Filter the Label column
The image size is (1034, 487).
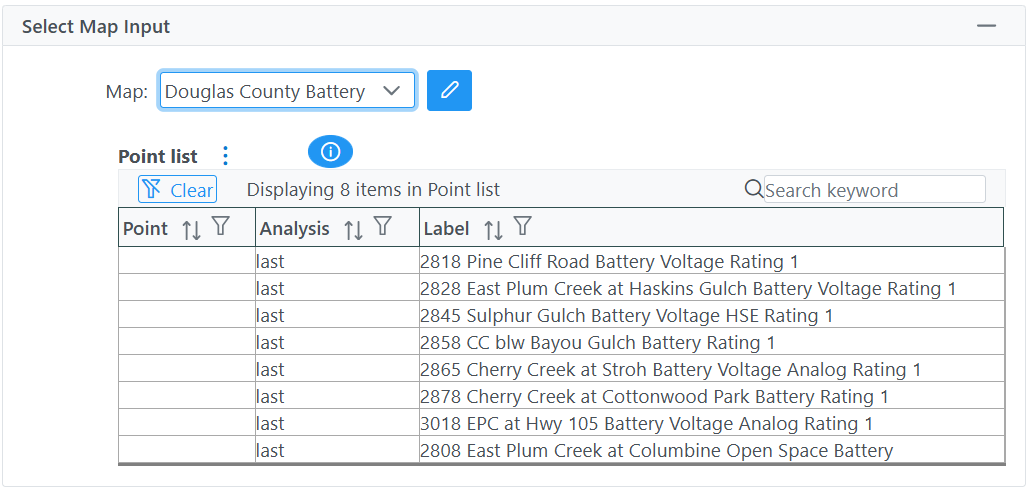[522, 227]
